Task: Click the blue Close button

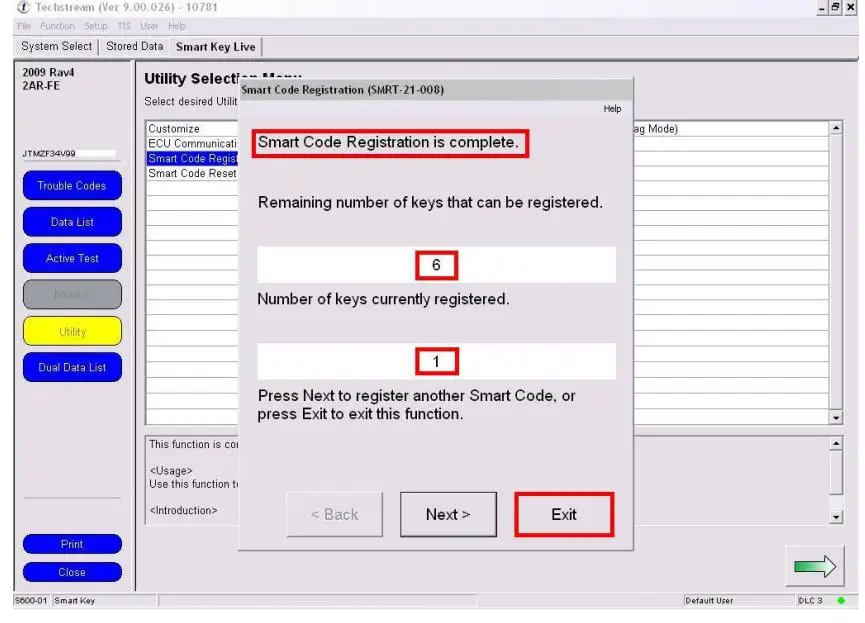Action: tap(72, 572)
